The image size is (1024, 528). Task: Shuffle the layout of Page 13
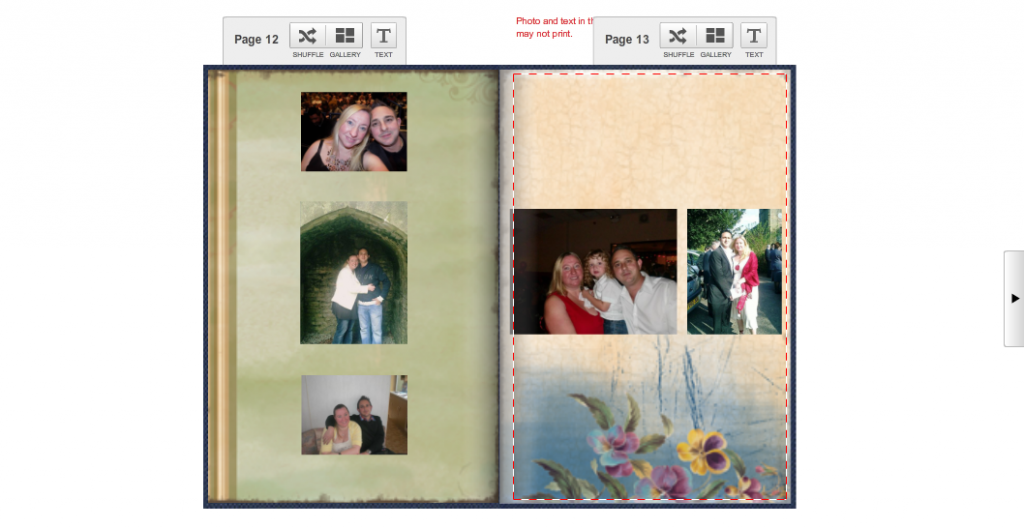678,36
